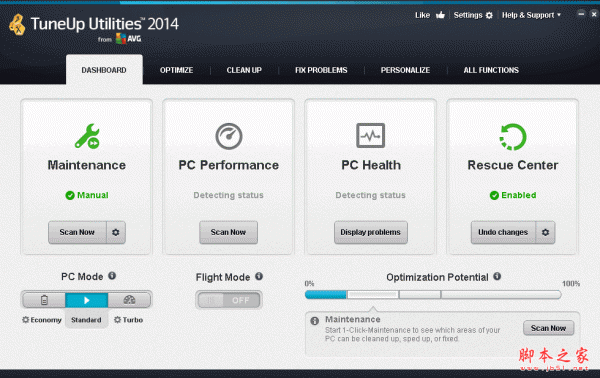
Task: Click Display problems button
Action: click(370, 232)
